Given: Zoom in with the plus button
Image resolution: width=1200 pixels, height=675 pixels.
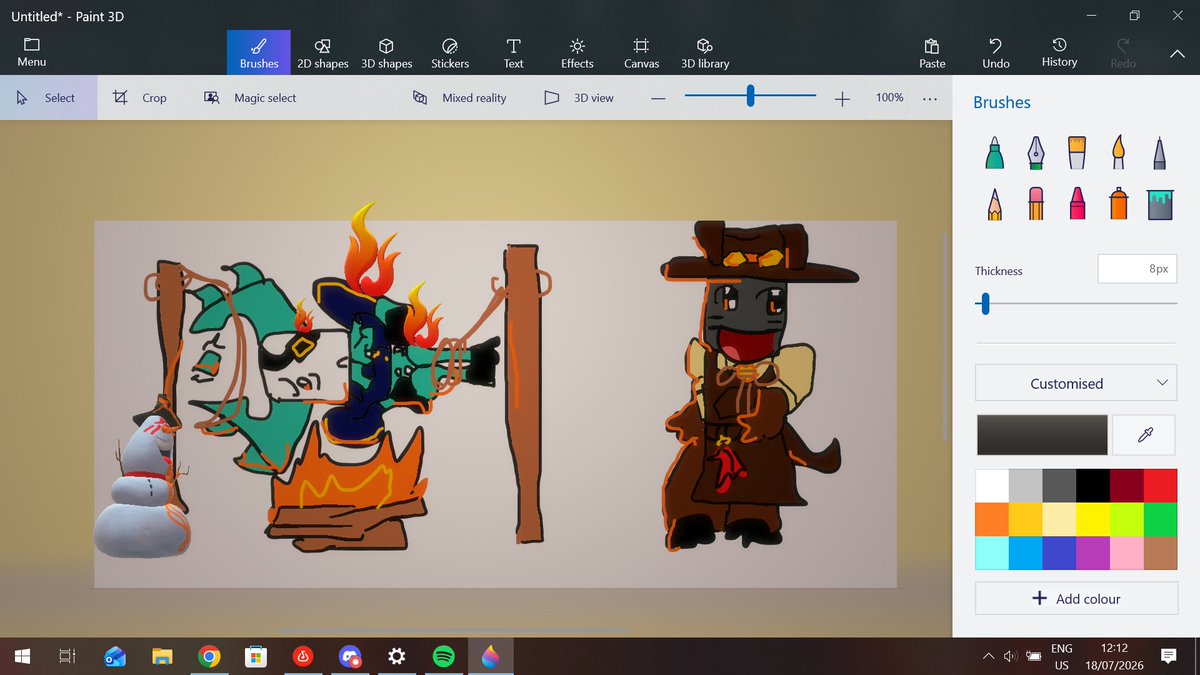Looking at the screenshot, I should point(842,98).
